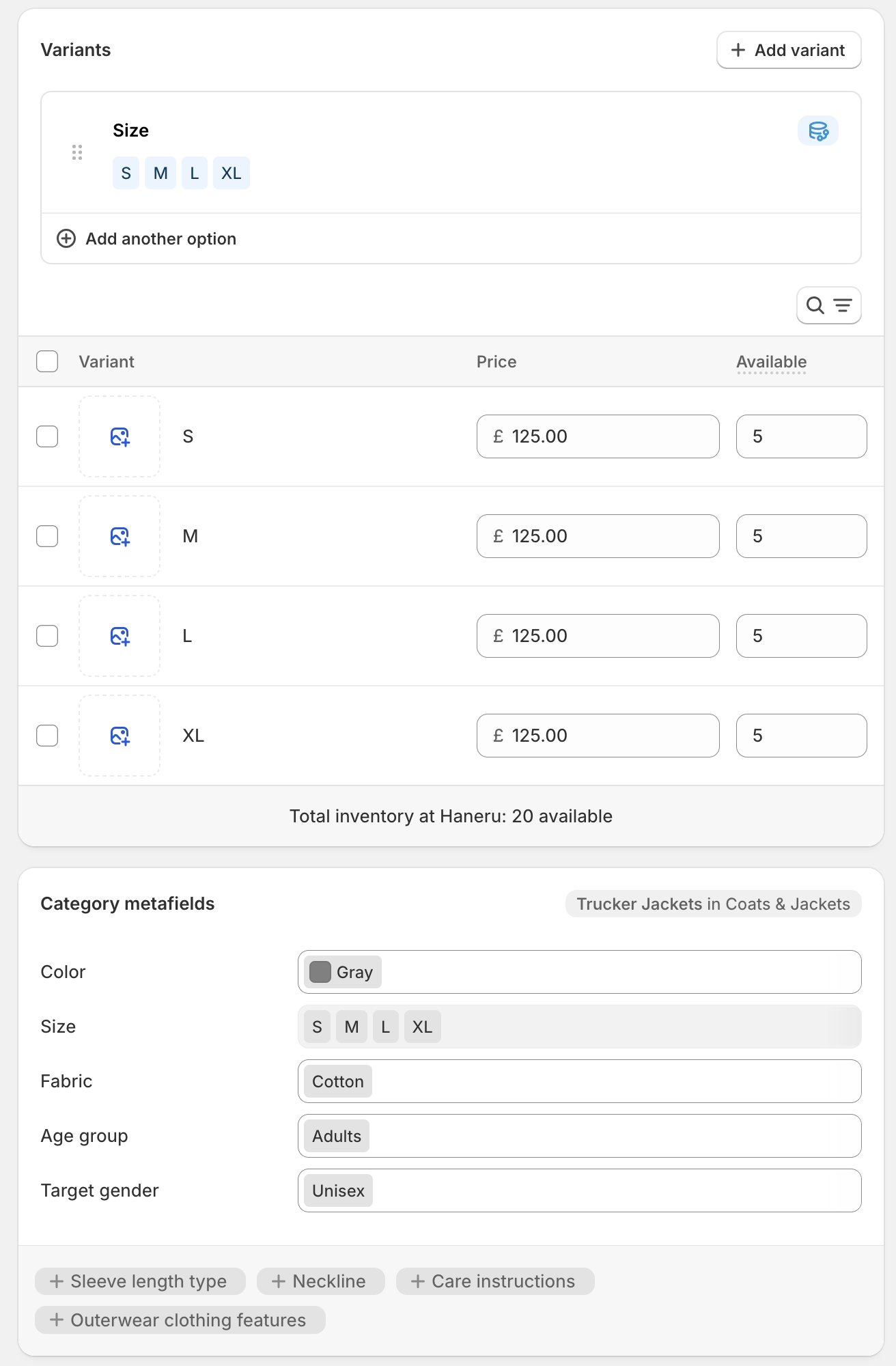Add image for the S variant
896x1366 pixels.
[120, 436]
